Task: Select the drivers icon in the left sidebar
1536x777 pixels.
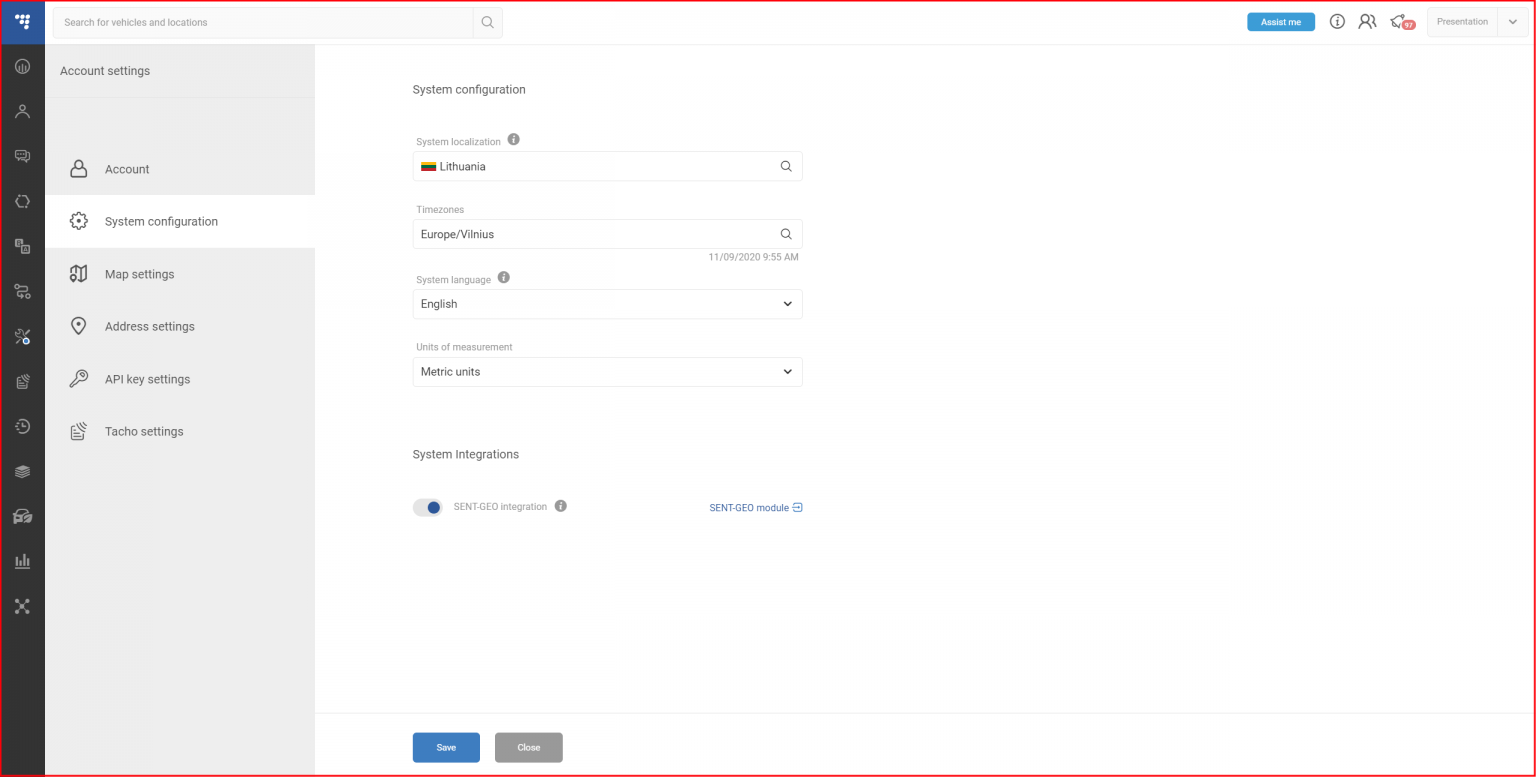Action: click(22, 111)
